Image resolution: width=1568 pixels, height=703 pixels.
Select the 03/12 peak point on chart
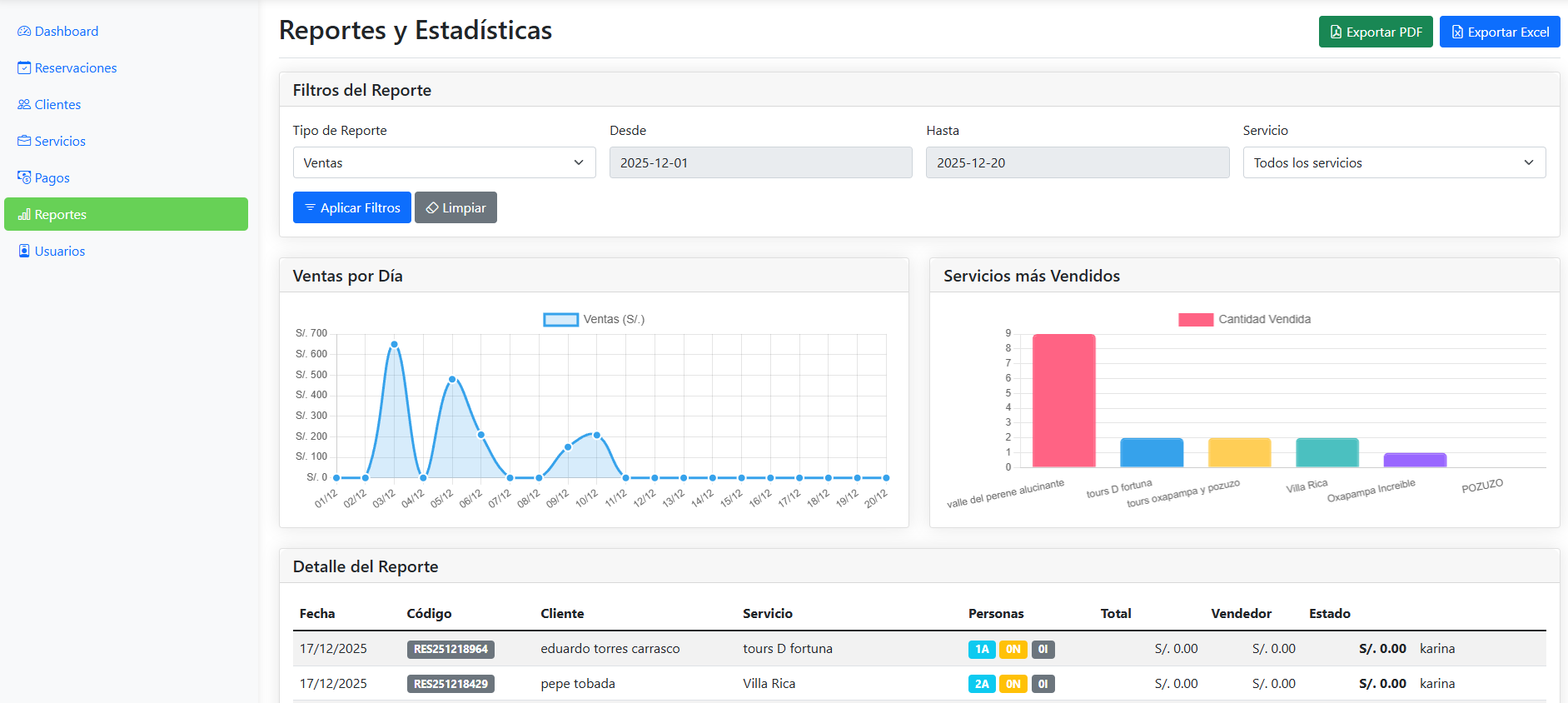click(x=394, y=344)
